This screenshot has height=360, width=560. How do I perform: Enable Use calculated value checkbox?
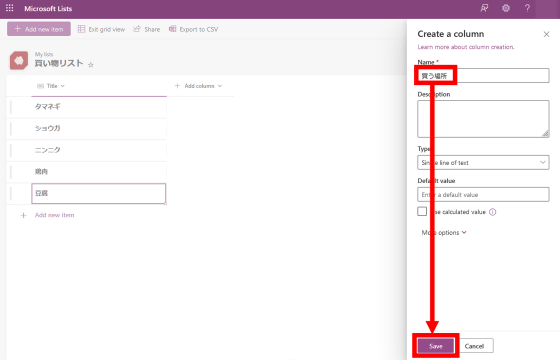[422, 211]
